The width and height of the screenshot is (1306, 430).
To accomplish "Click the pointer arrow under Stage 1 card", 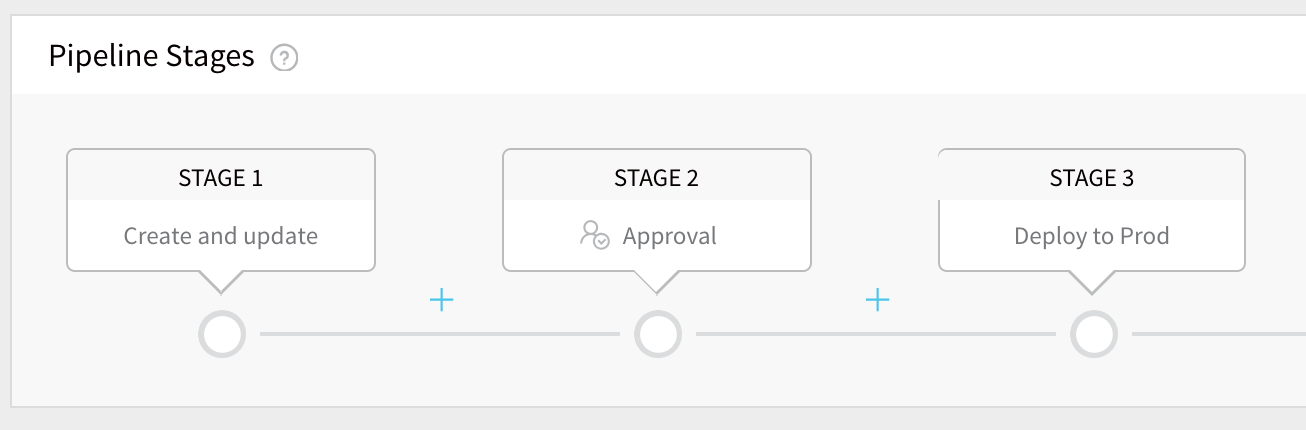I will point(221,281).
